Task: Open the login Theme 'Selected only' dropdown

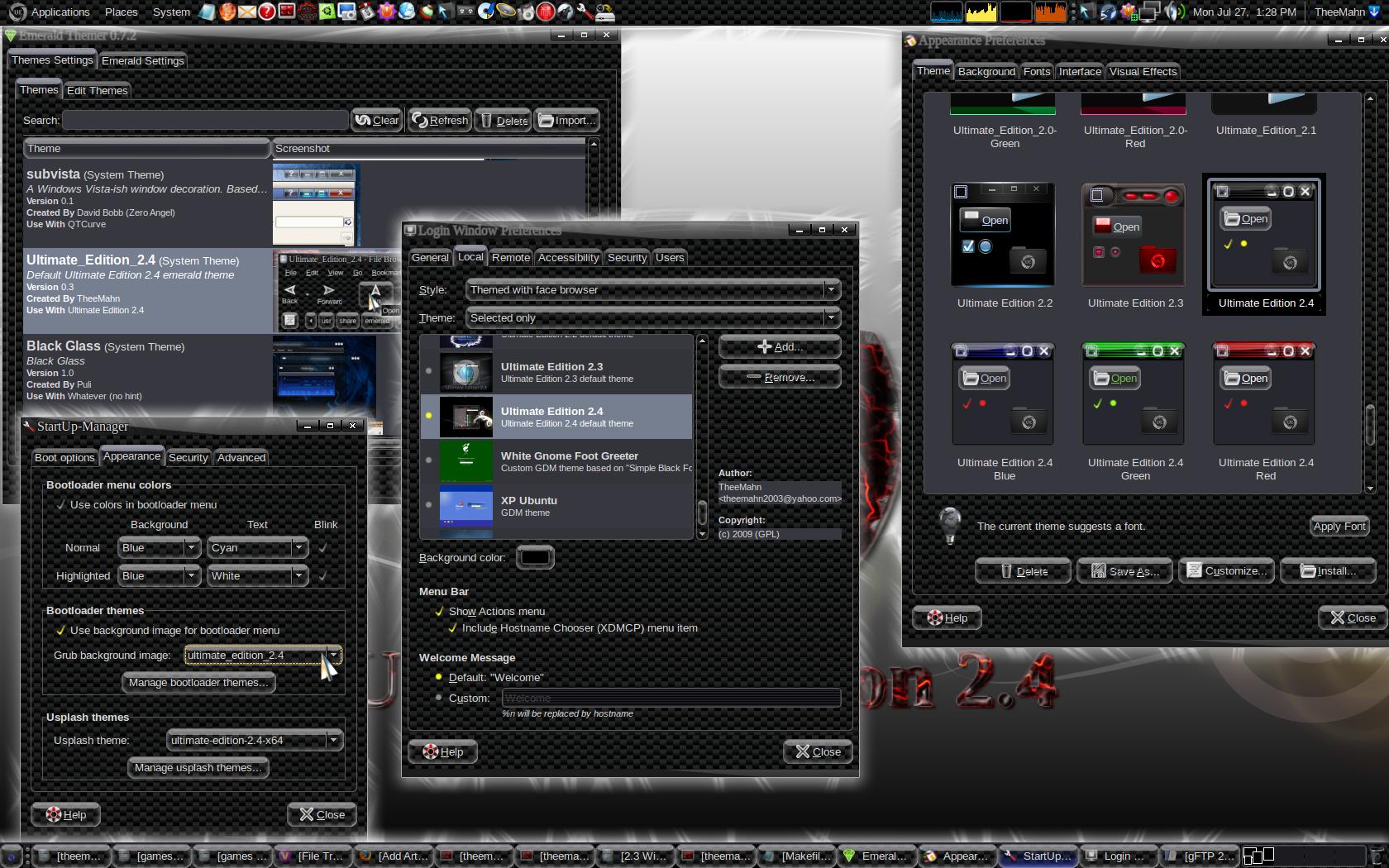Action: tap(653, 317)
